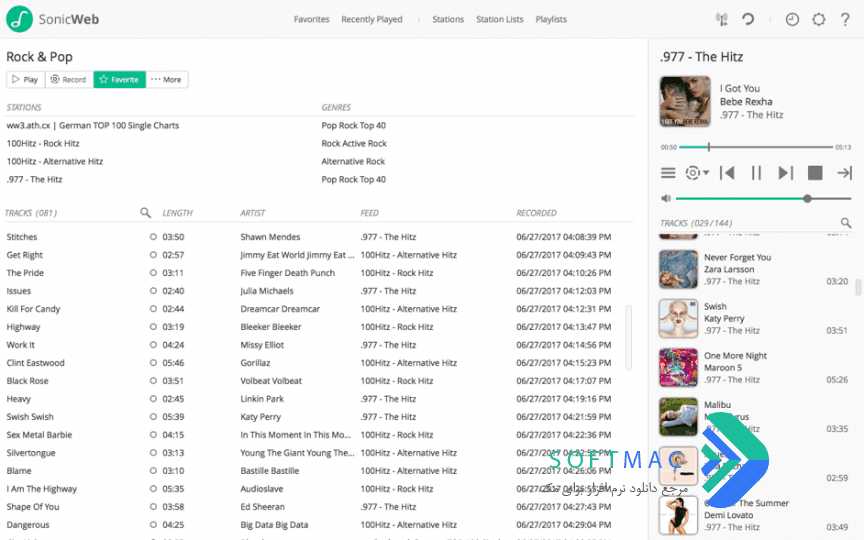864x540 pixels.
Task: Play the Rock & Pop station list
Action: [25, 79]
